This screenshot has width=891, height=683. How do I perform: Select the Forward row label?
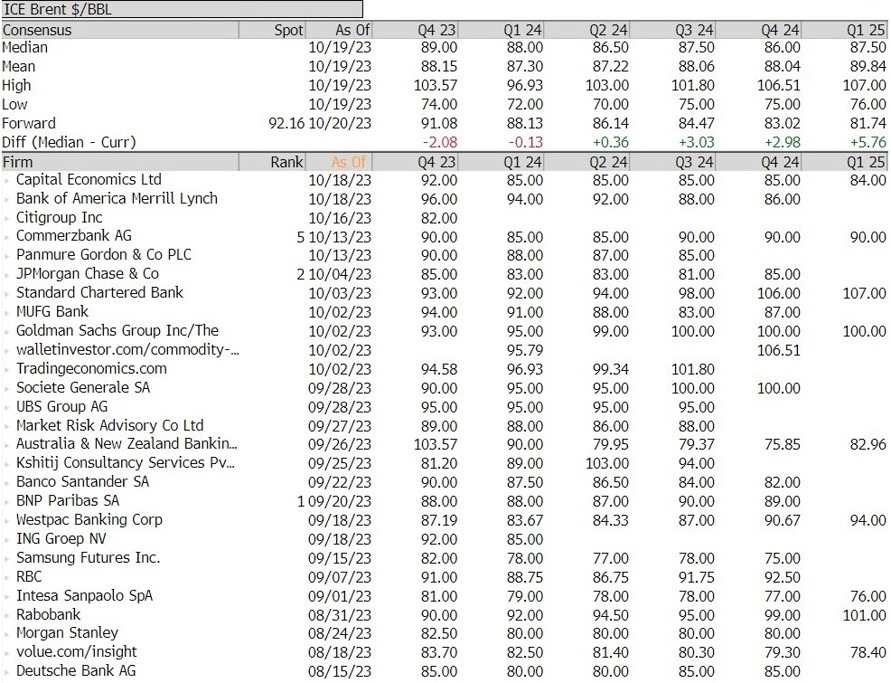tap(29, 123)
